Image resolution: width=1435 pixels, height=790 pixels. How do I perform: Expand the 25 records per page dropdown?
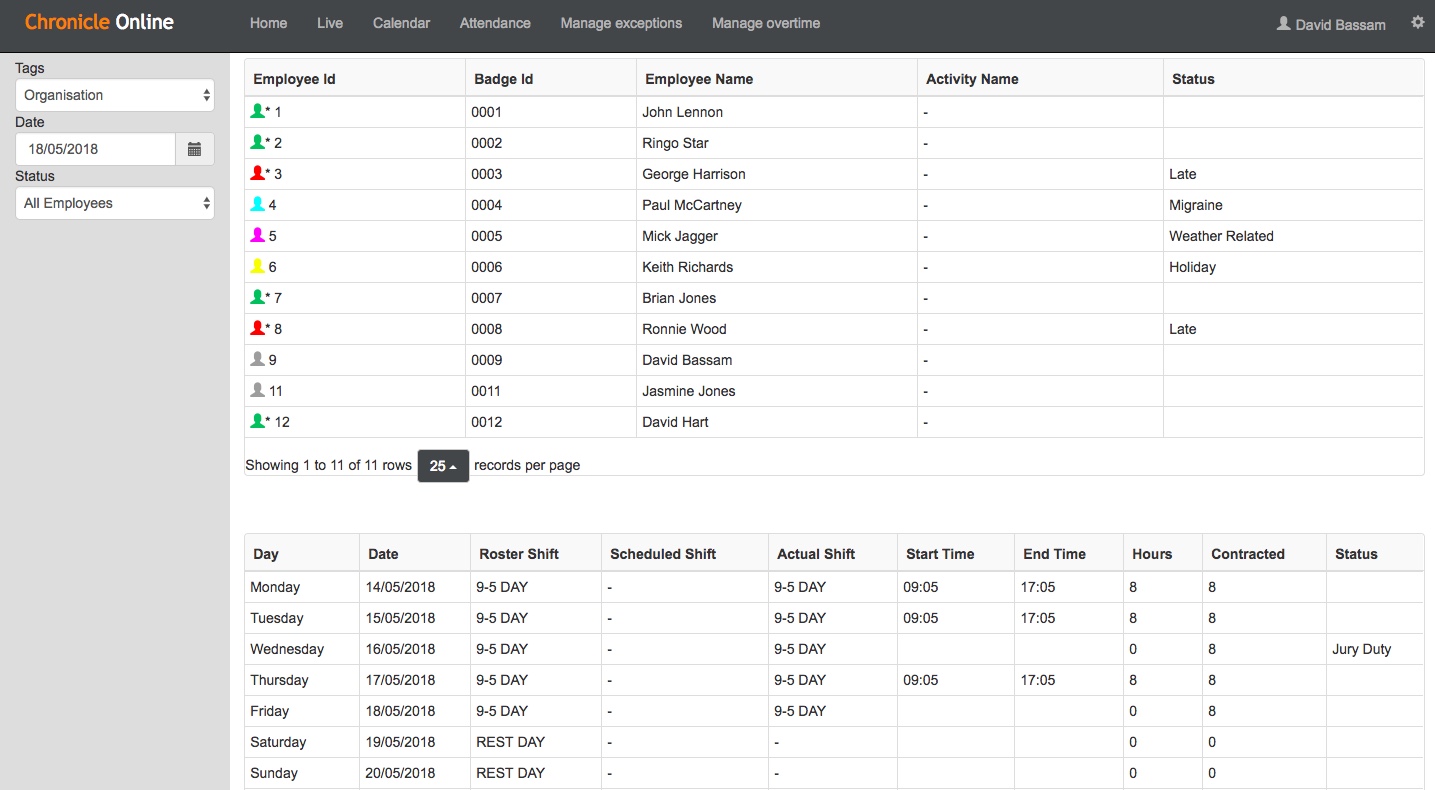pyautogui.click(x=442, y=466)
